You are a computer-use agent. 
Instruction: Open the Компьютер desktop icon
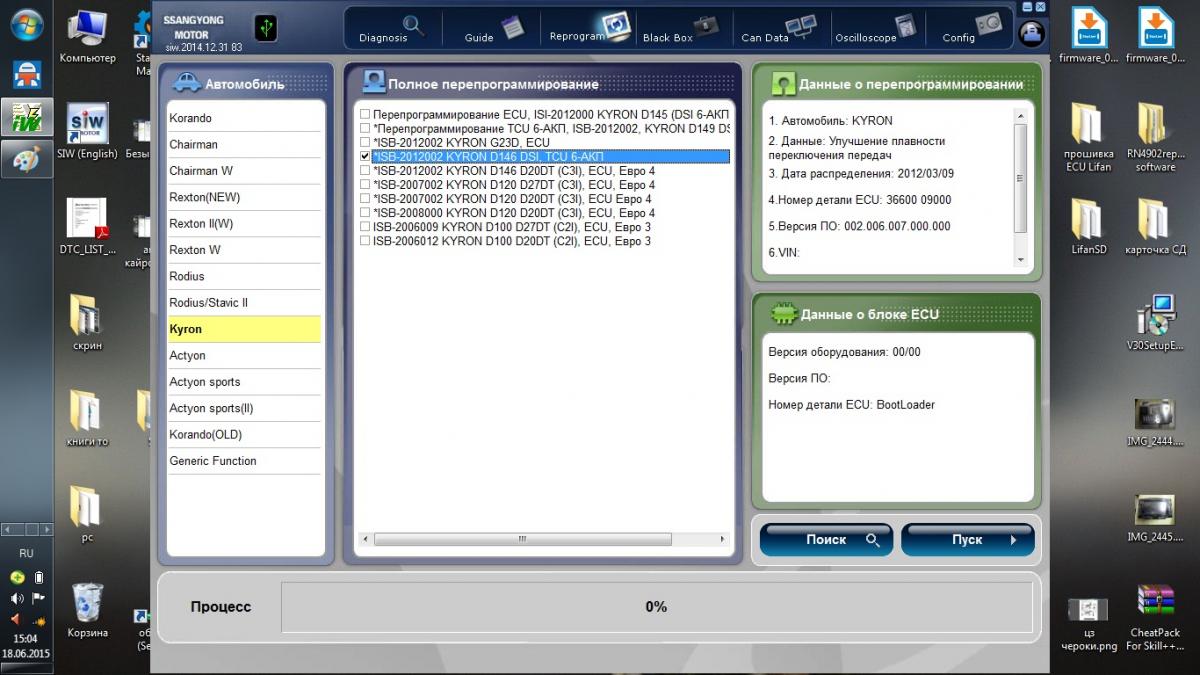tap(87, 36)
